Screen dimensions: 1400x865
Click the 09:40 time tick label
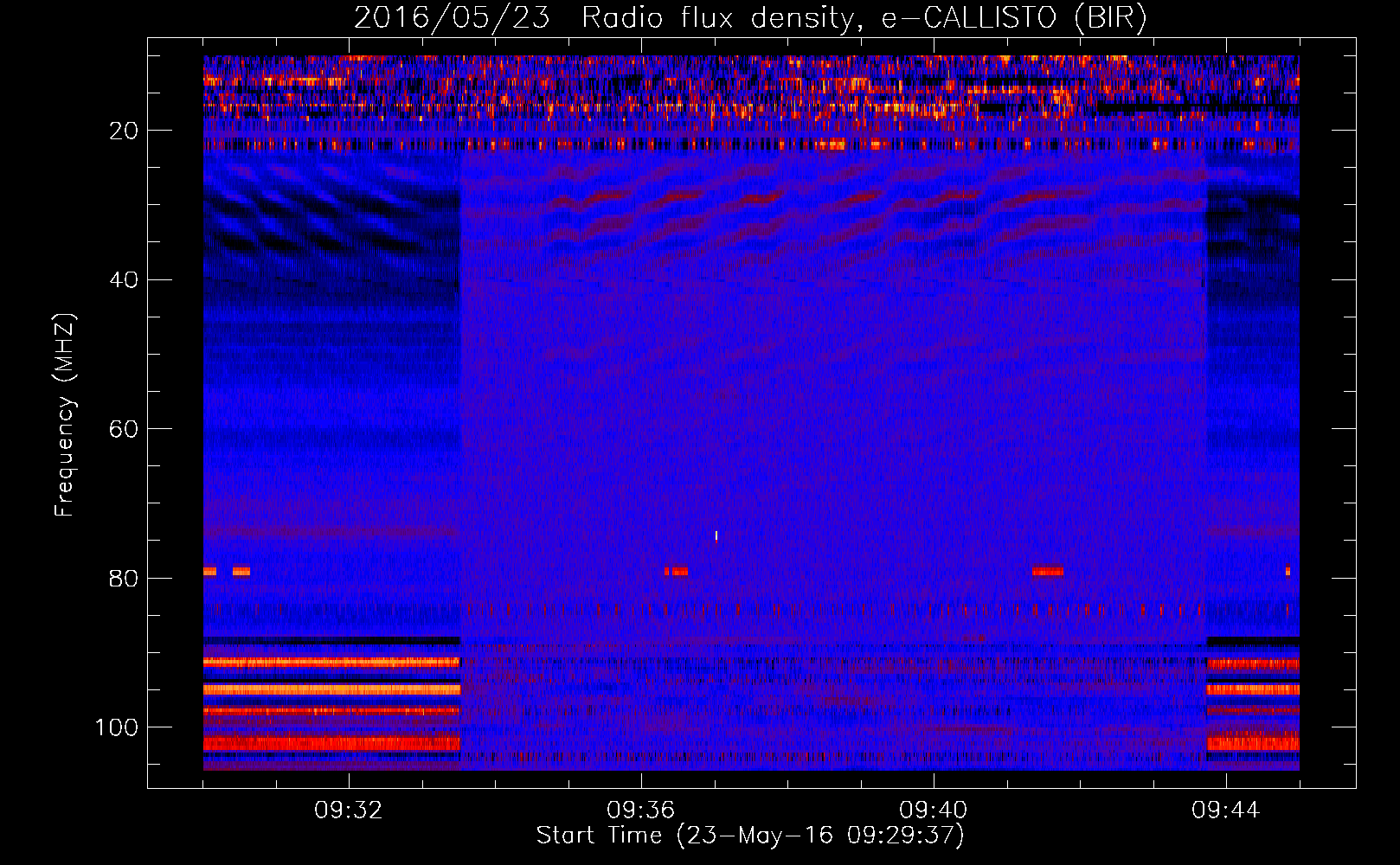[934, 811]
